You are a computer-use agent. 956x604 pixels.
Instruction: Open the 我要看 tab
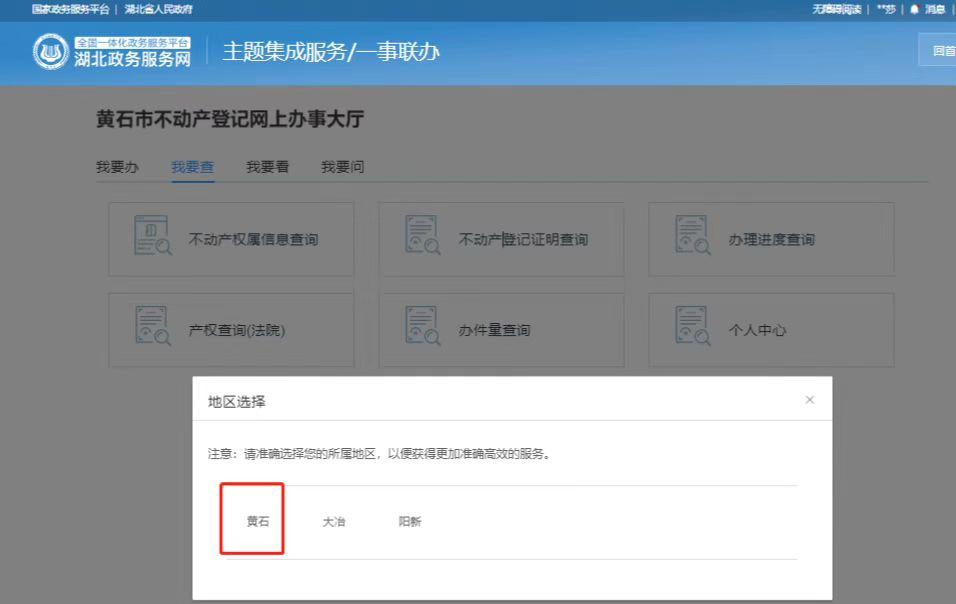pos(267,167)
